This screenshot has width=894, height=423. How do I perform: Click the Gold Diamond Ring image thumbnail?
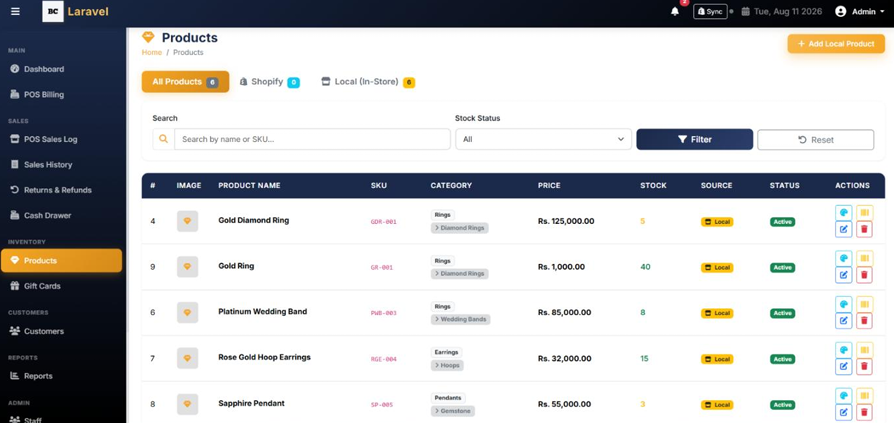[187, 221]
